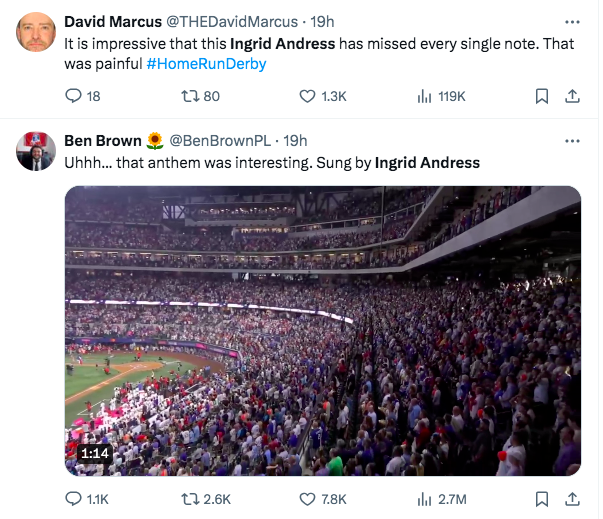Share David Marcus's tweet
This screenshot has width=603, height=519.
[572, 96]
